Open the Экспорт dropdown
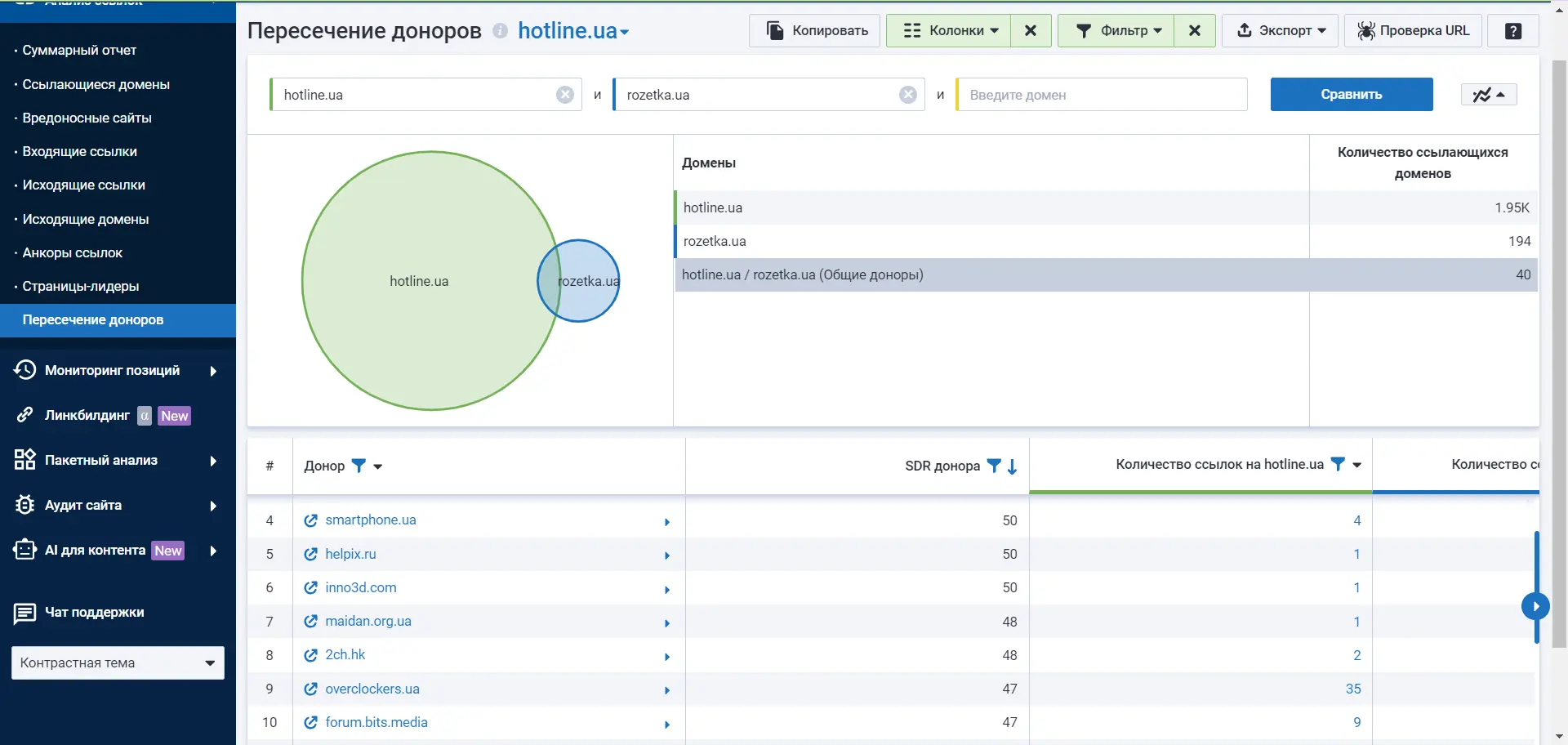This screenshot has width=1568, height=745. click(1280, 31)
